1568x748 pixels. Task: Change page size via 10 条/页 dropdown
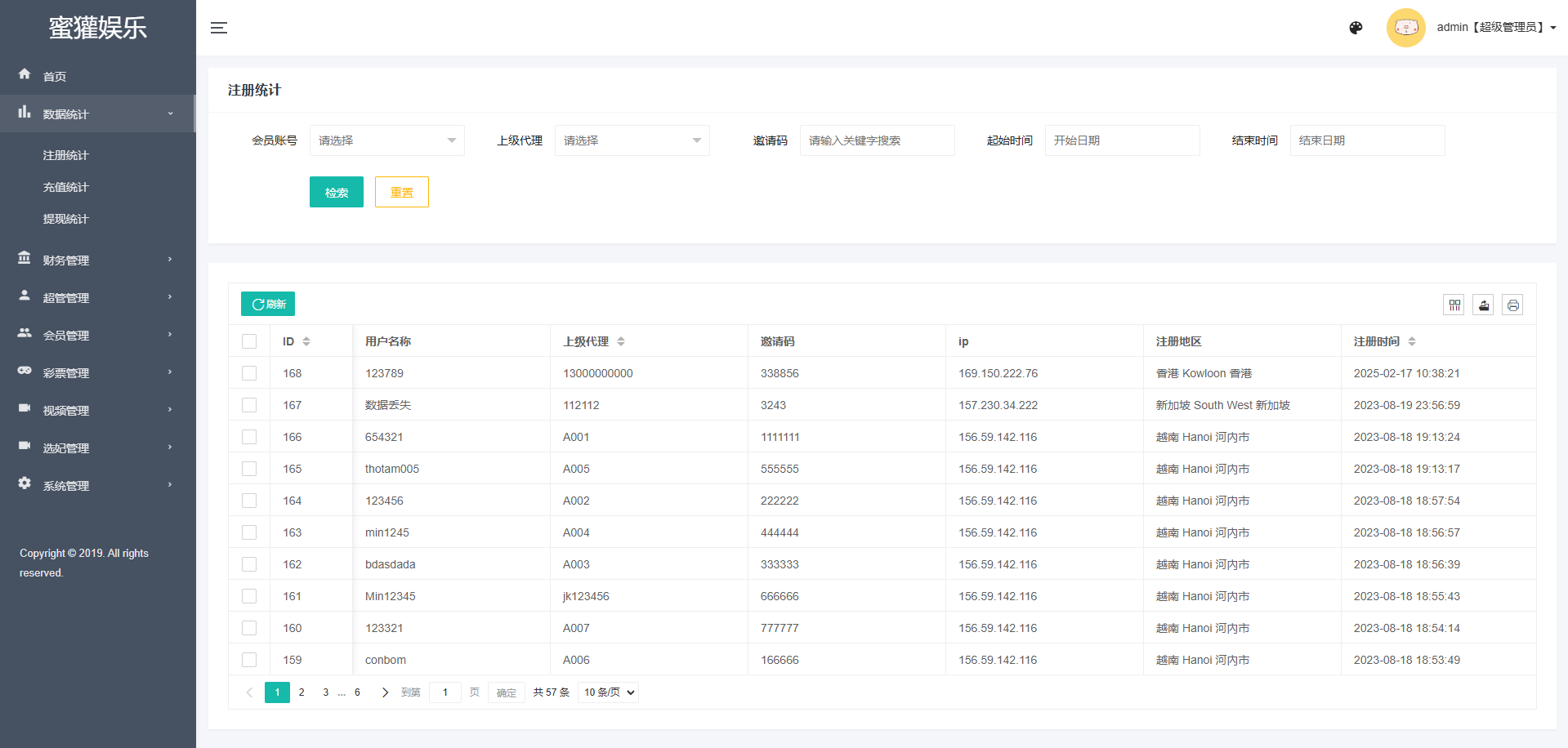click(608, 692)
